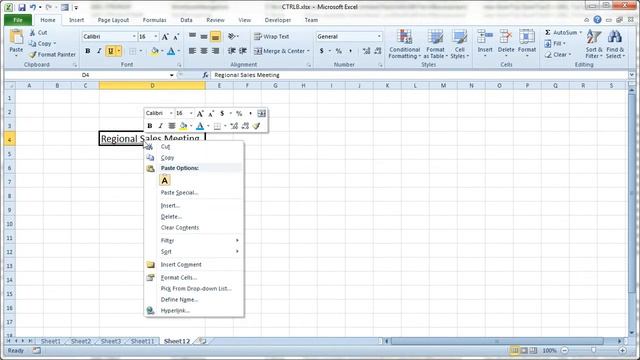The image size is (640, 360).
Task: Click the Format Painter brush in ribbon
Action: click(x=33, y=54)
